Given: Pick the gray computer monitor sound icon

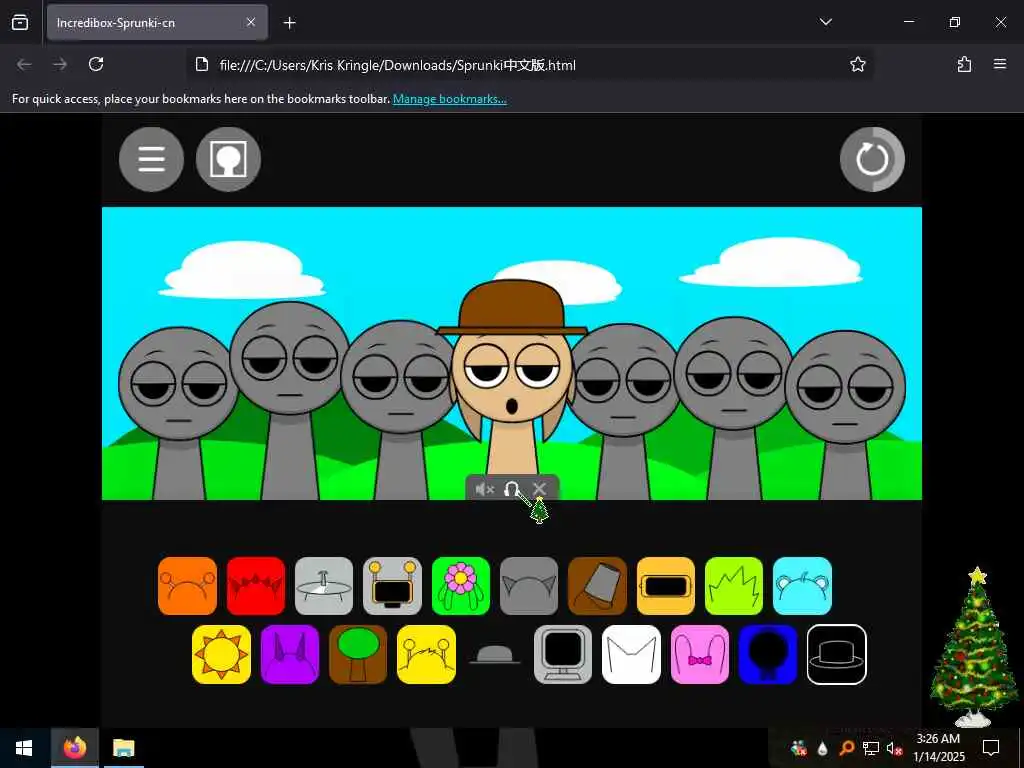Looking at the screenshot, I should pos(563,654).
